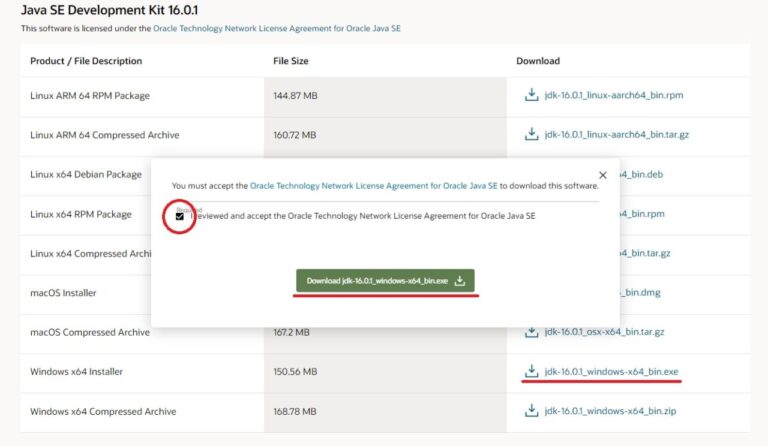Select the macOS Compressed Archive text
Viewport: 768px width, 446px height.
coord(90,332)
